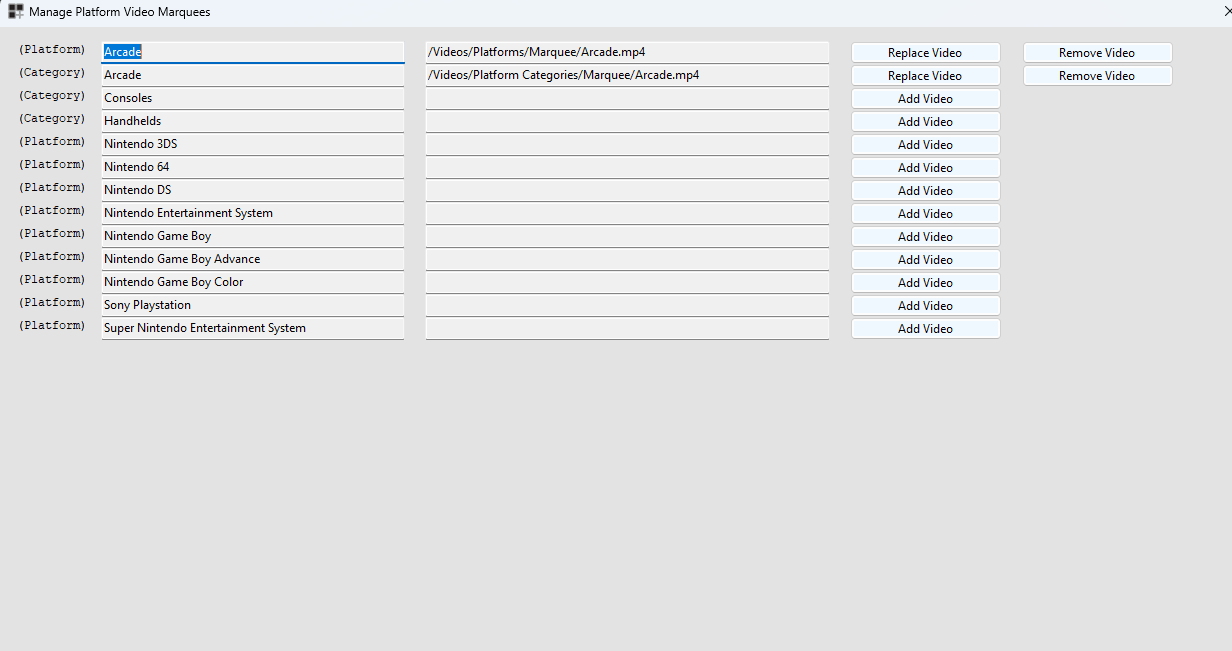
Task: Select the Arcade platform name field
Action: (x=252, y=52)
